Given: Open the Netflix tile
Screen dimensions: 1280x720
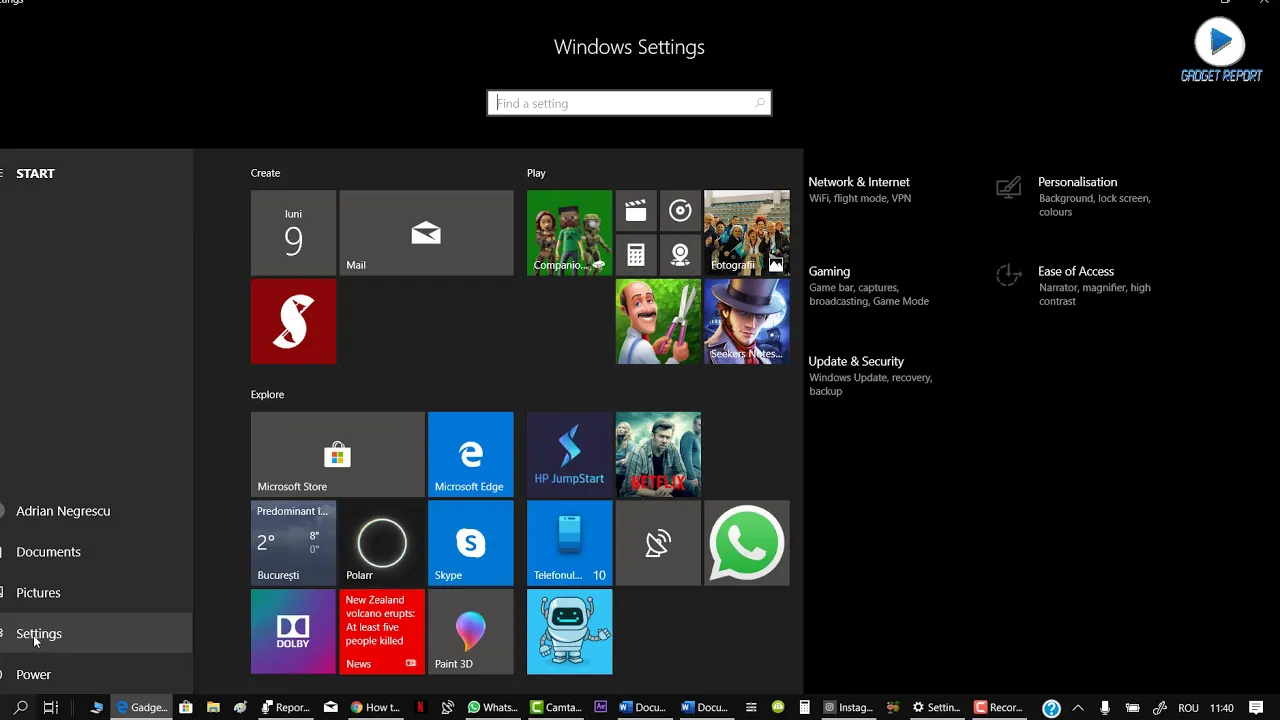Looking at the screenshot, I should pyautogui.click(x=658, y=454).
